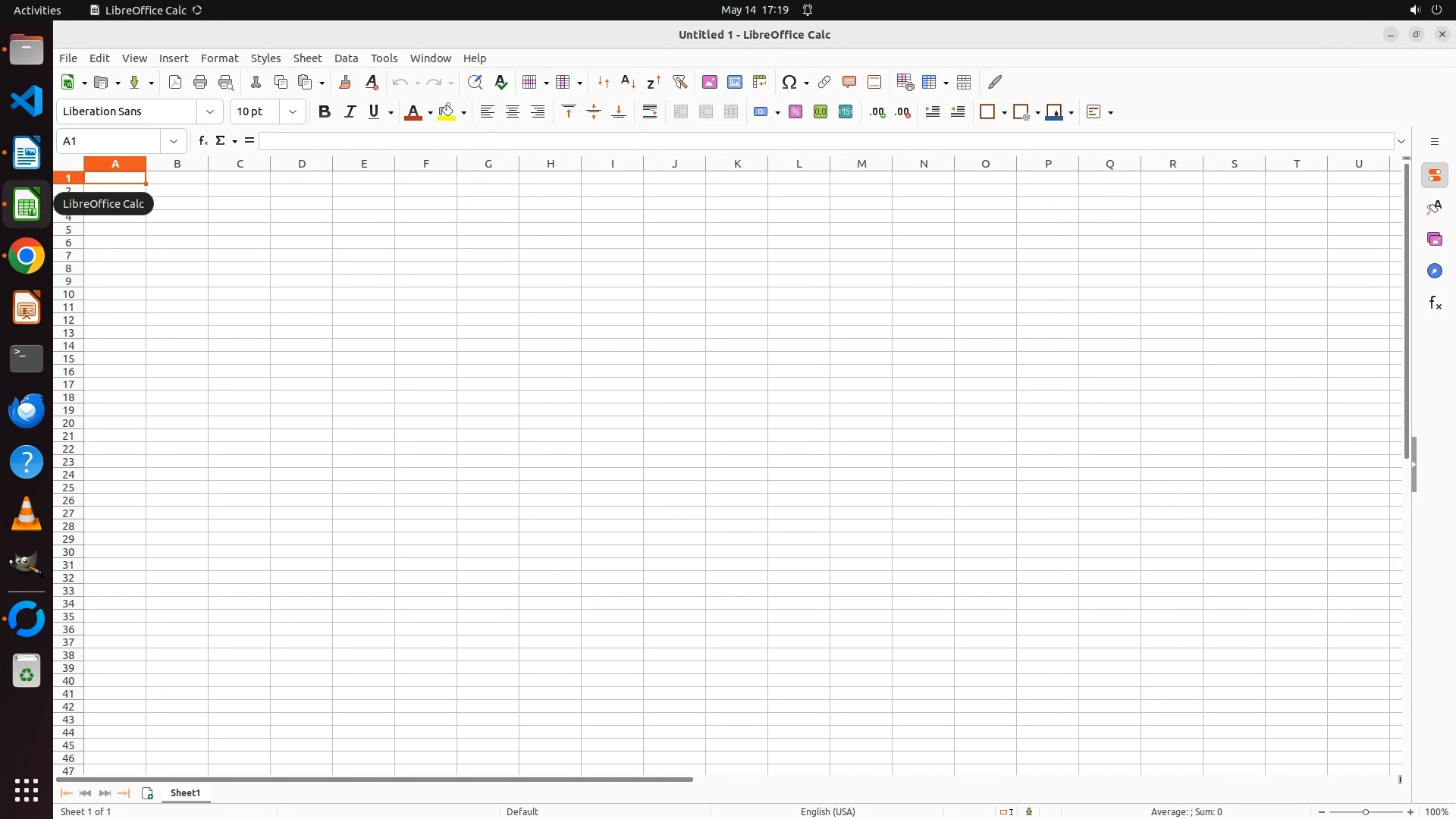This screenshot has height=819, width=1456.
Task: Open the Functions sidebar panel
Action: (x=1435, y=303)
